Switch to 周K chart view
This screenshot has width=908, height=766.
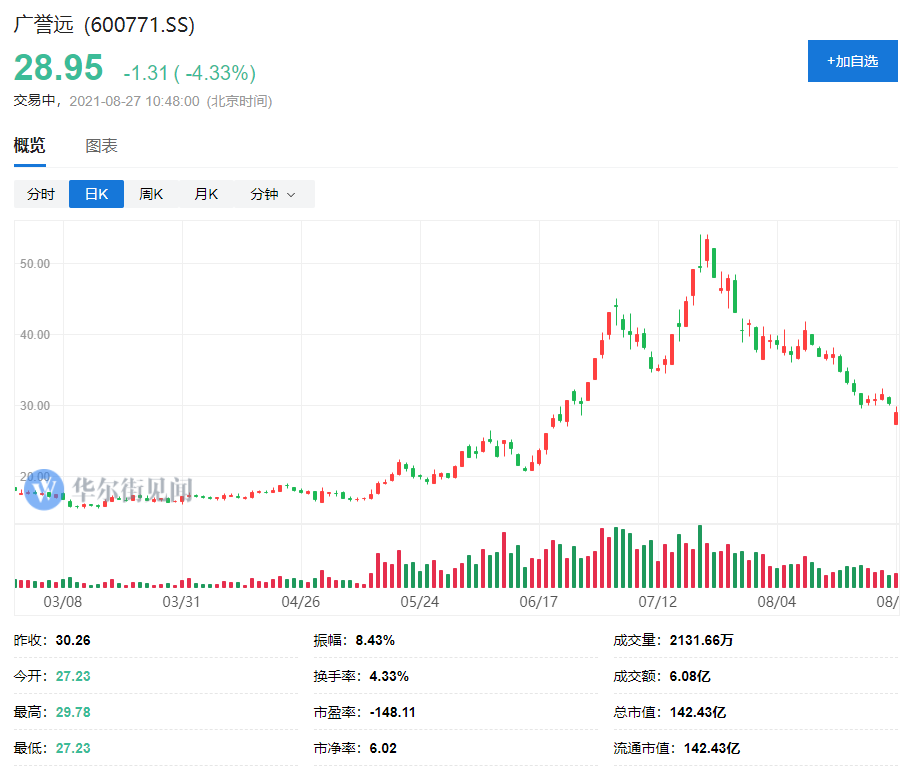click(151, 194)
